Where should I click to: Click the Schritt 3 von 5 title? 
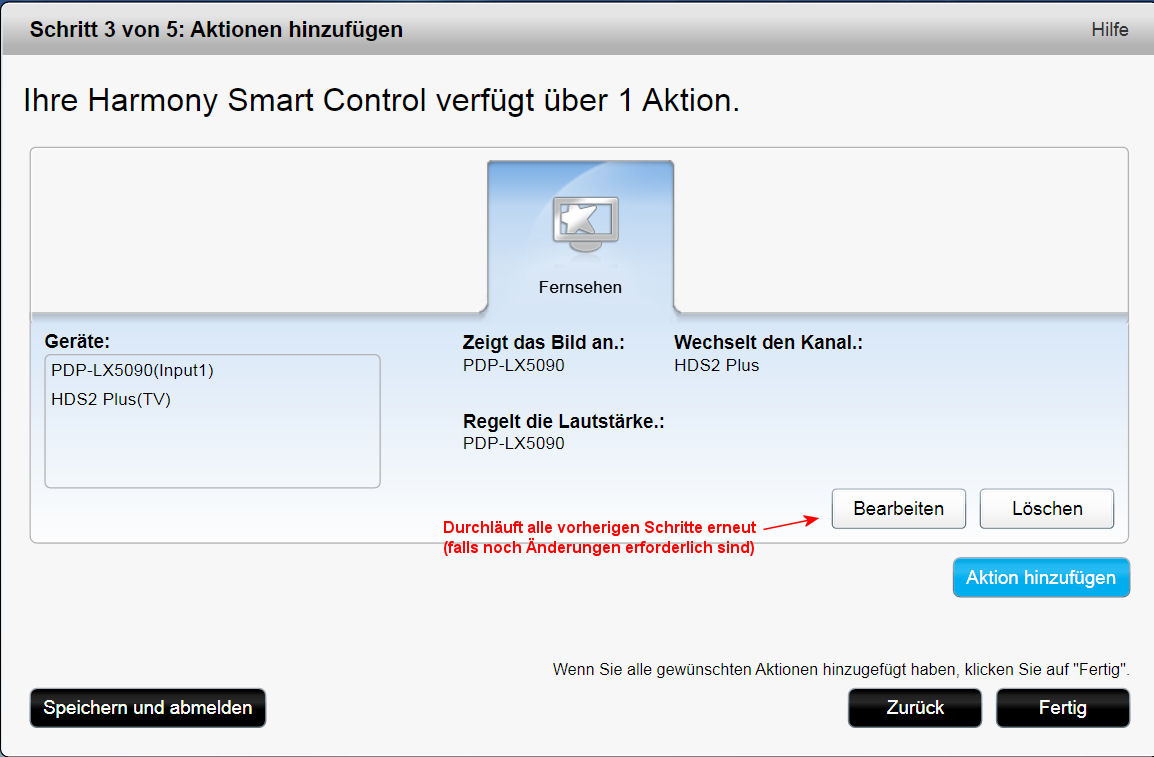[216, 30]
